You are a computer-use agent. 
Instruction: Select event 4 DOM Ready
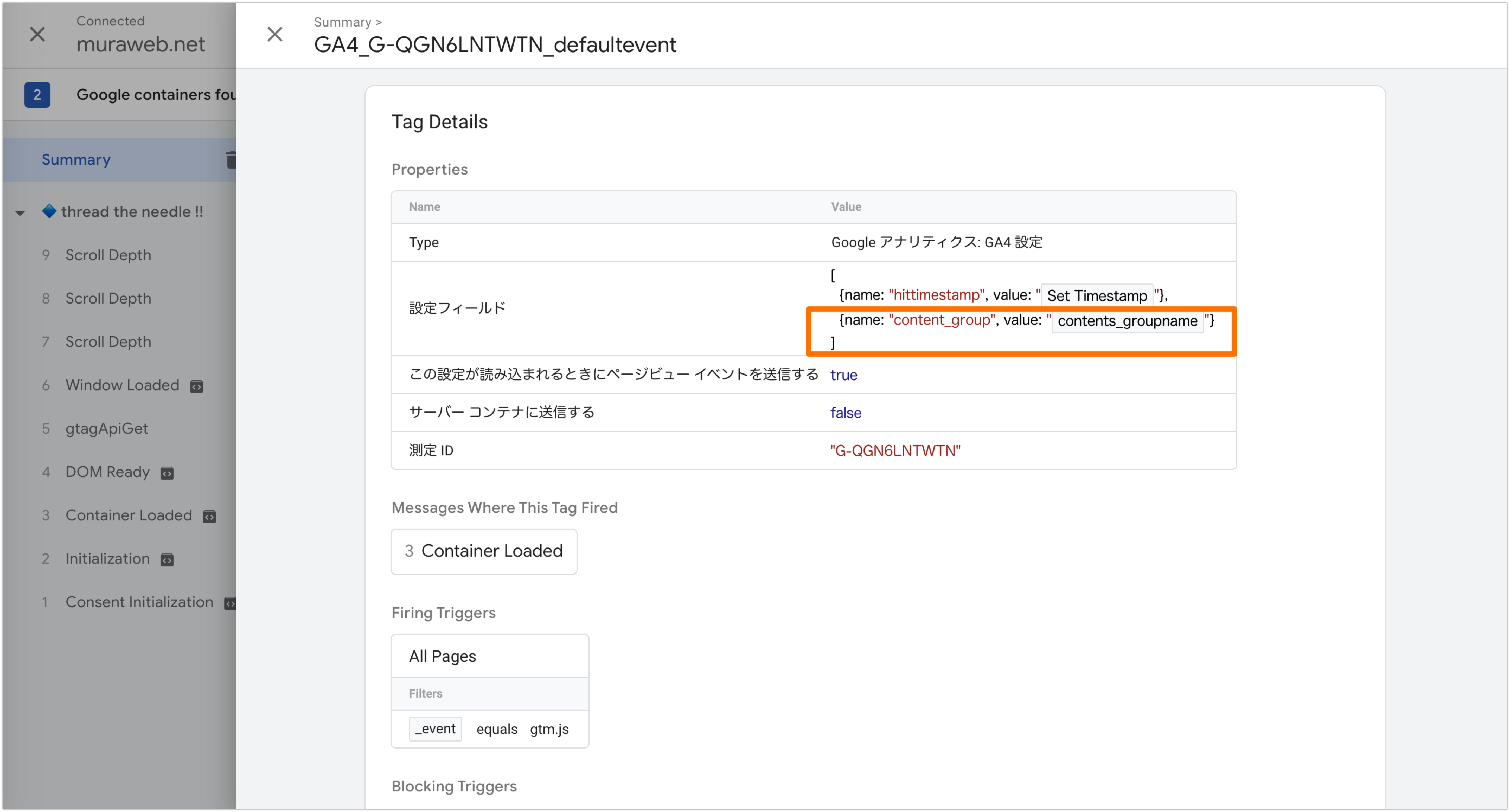pos(107,472)
